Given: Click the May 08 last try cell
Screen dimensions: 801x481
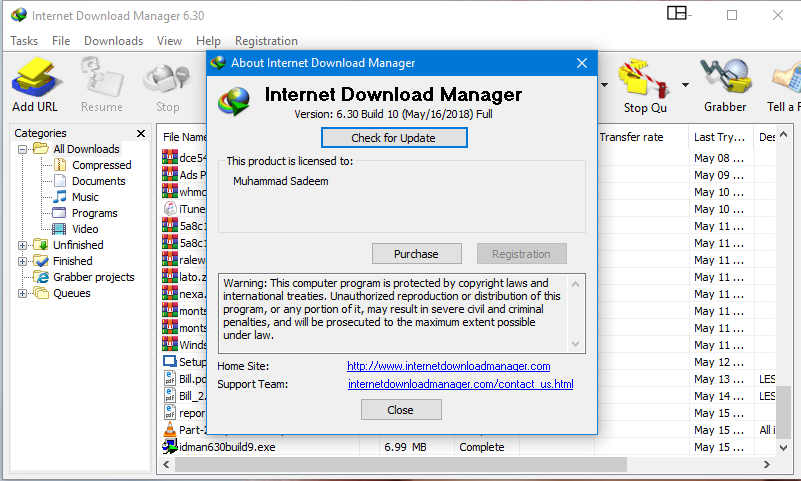Looking at the screenshot, I should [719, 158].
